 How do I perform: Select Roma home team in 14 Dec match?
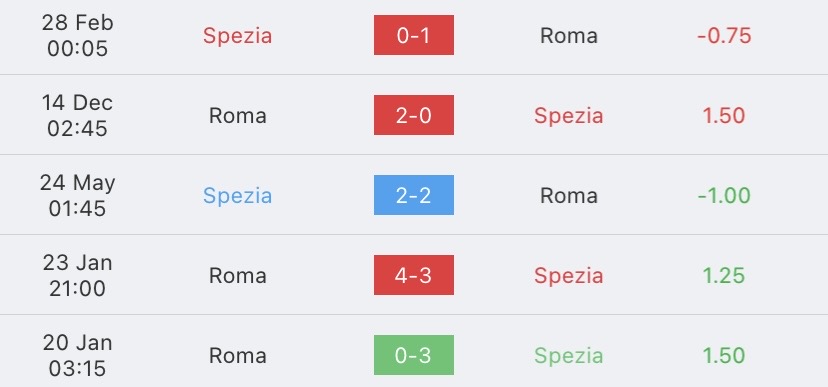point(238,116)
